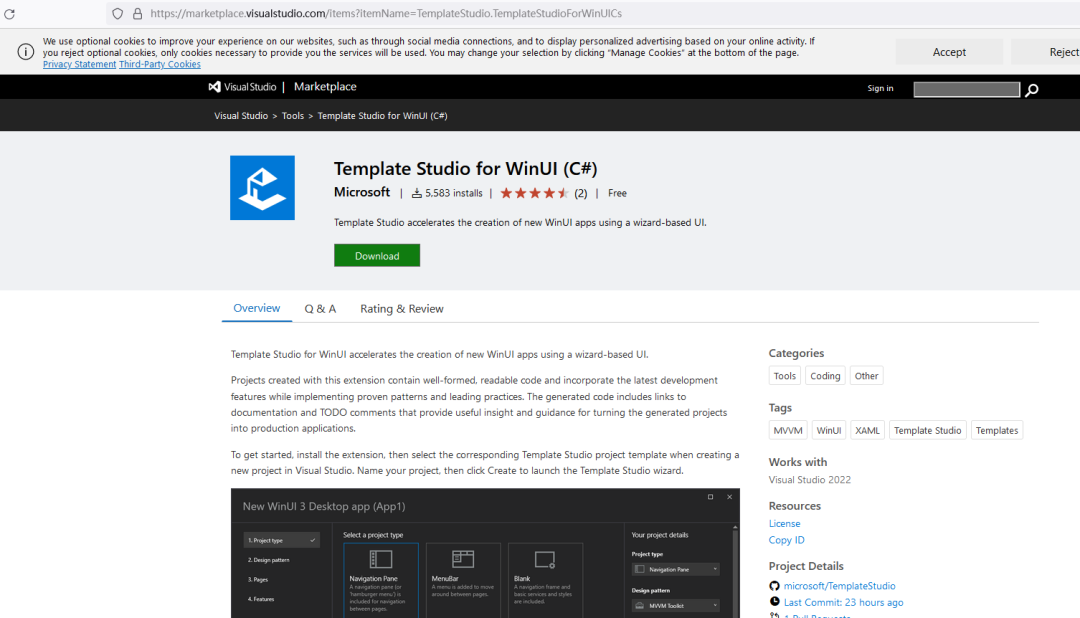1080x618 pixels.
Task: Click the WinUI tag
Action: [x=829, y=430]
